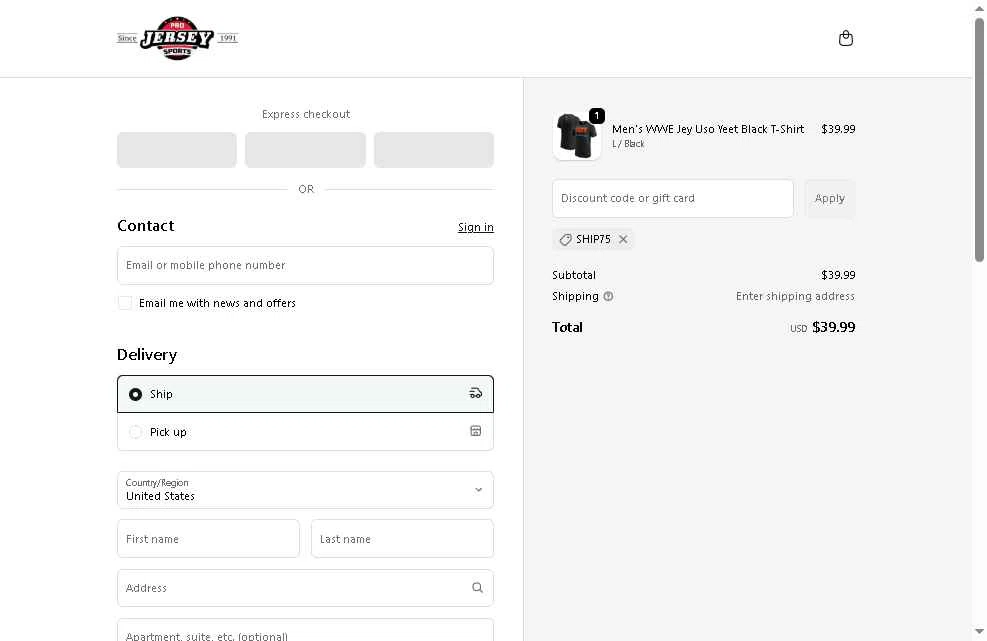Click the Apply discount button
The width and height of the screenshot is (987, 641).
point(829,198)
